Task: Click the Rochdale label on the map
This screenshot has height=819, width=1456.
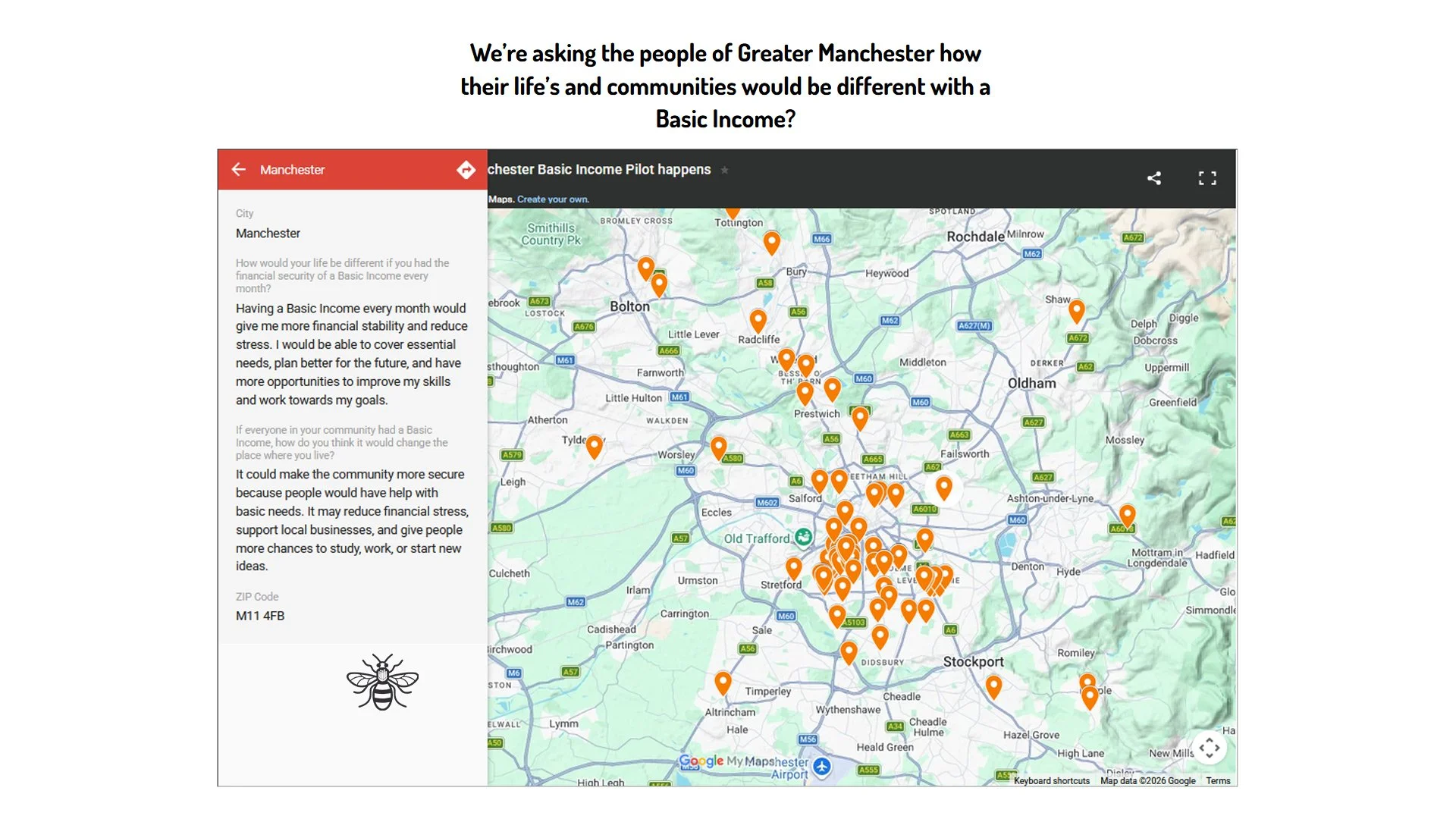Action: coord(975,237)
